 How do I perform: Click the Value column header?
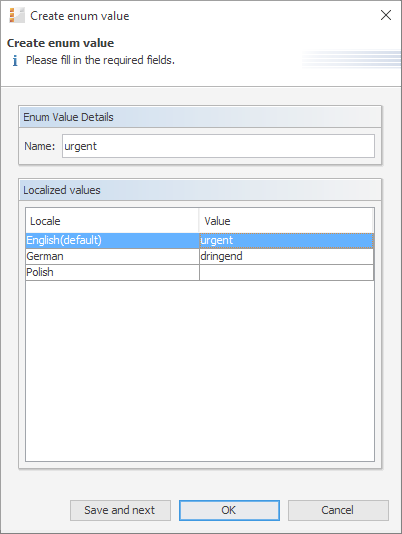click(286, 221)
